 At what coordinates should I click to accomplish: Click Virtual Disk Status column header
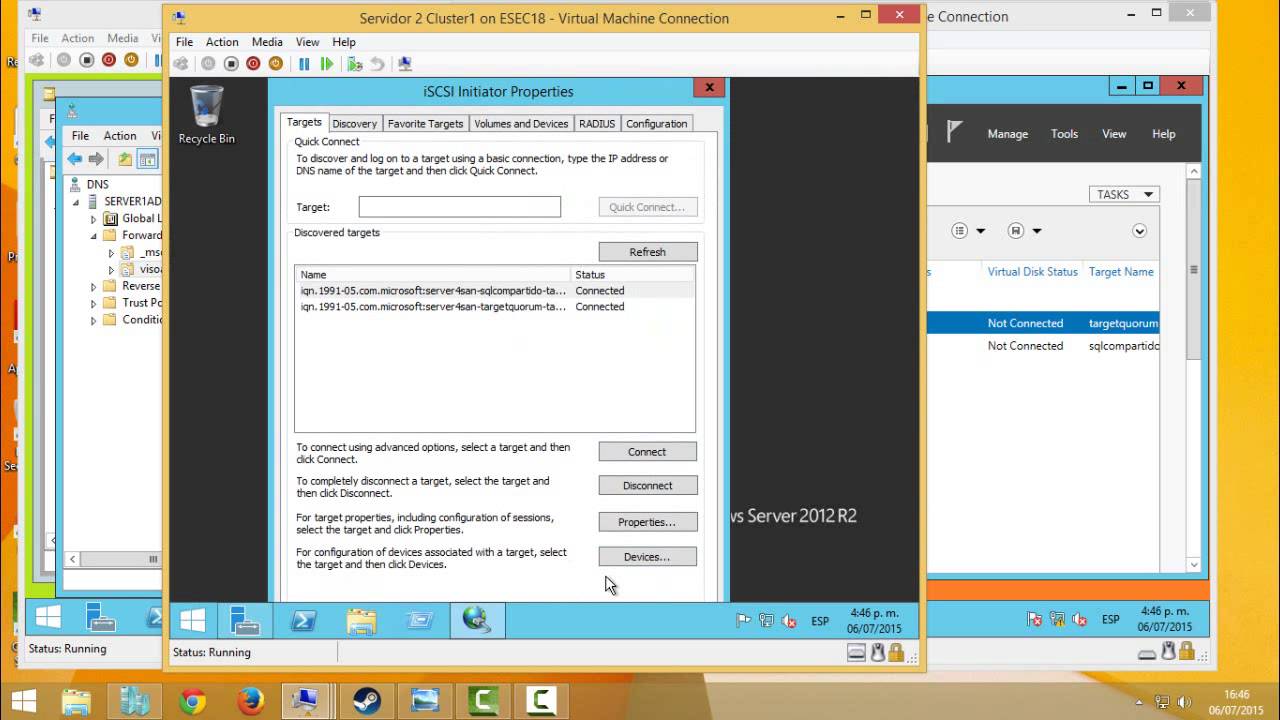point(1032,272)
